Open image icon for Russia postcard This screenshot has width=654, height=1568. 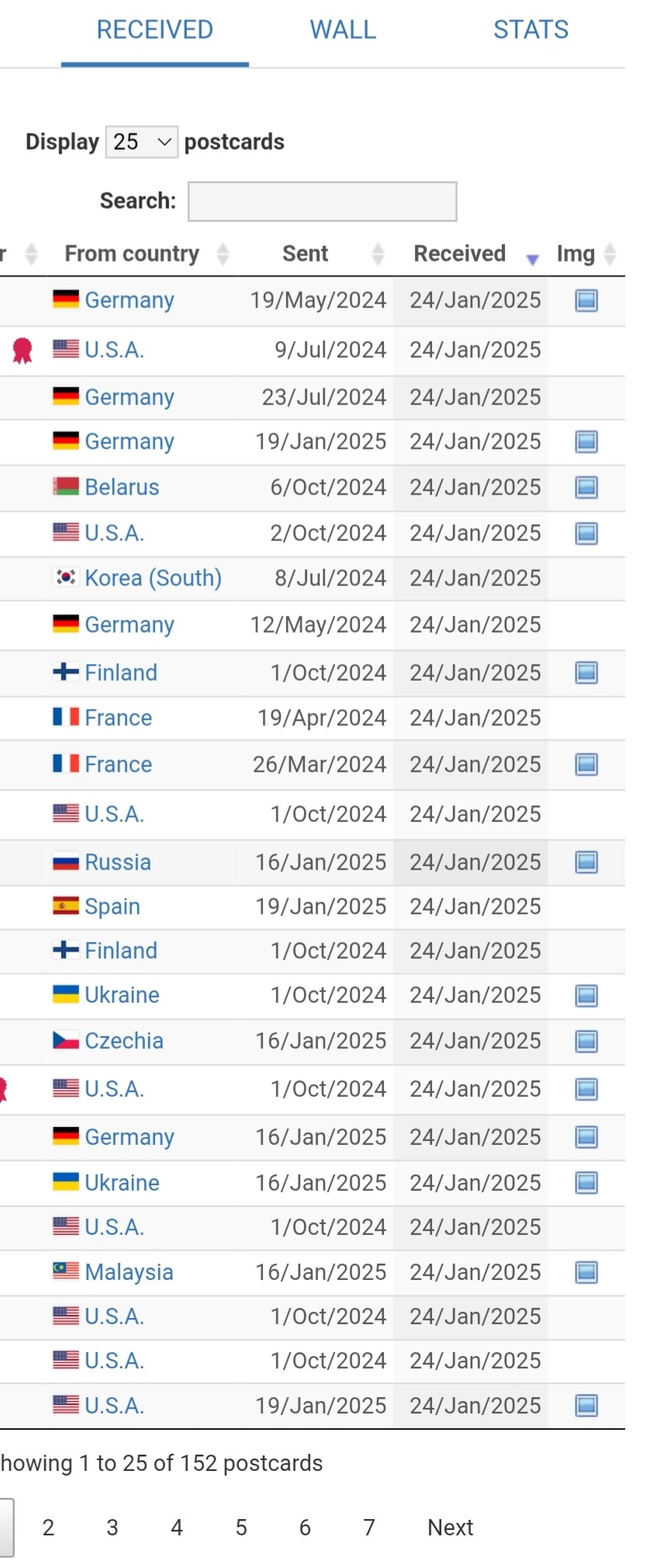tap(586, 862)
